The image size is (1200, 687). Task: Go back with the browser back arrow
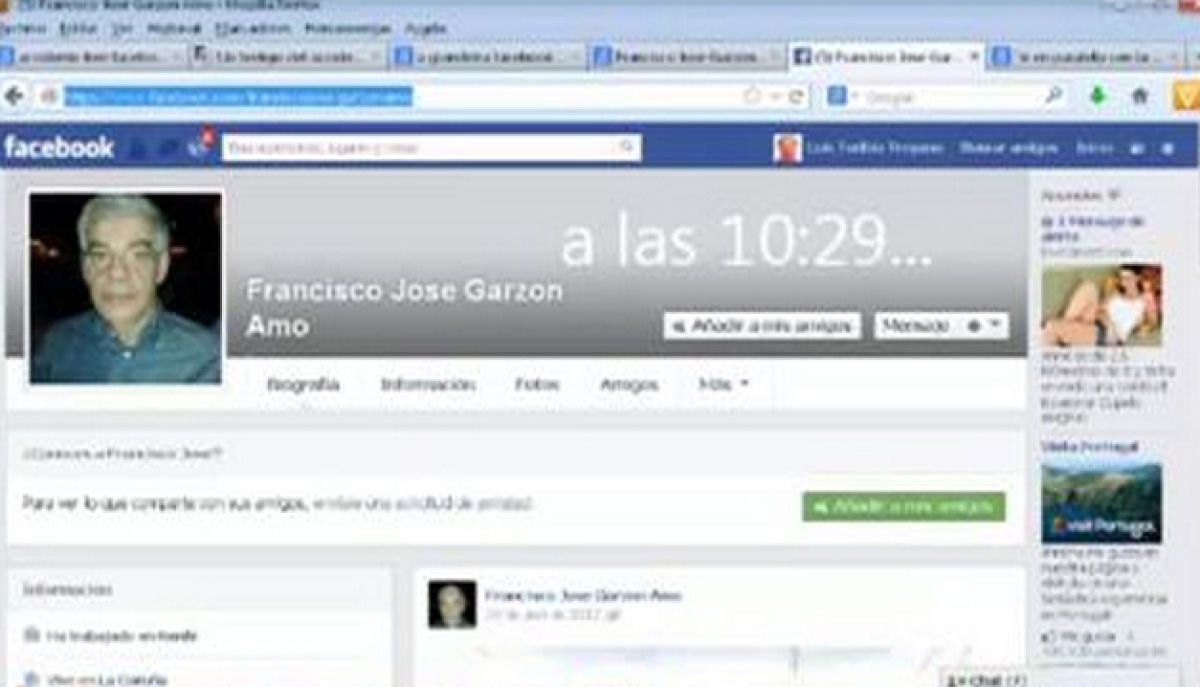[14, 96]
